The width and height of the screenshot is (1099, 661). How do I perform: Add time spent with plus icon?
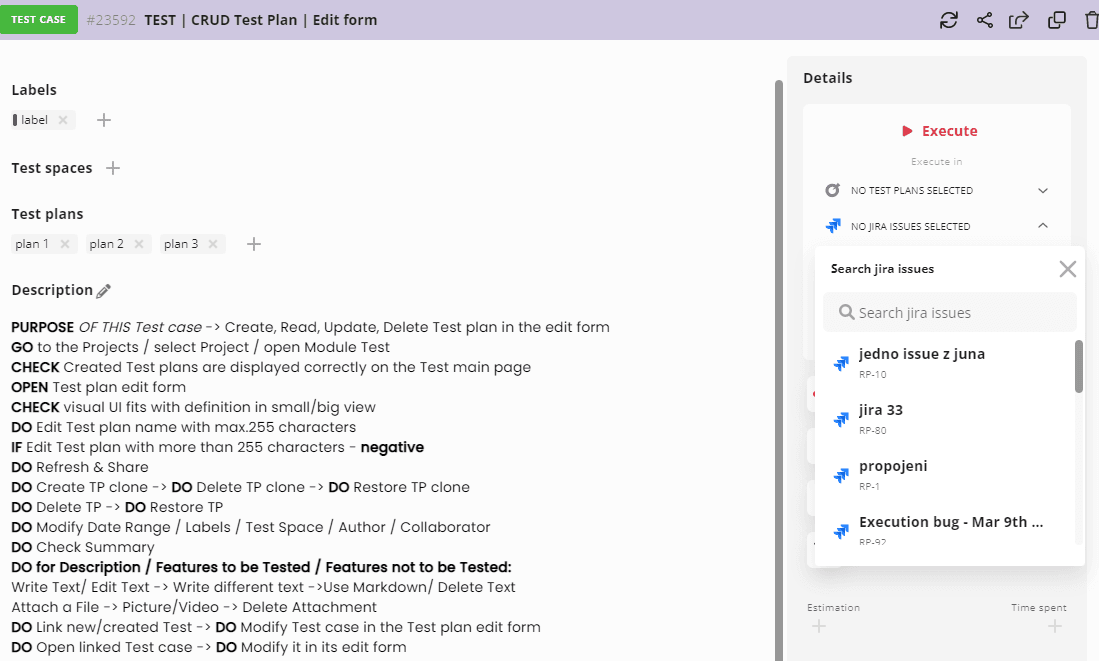(1055, 626)
